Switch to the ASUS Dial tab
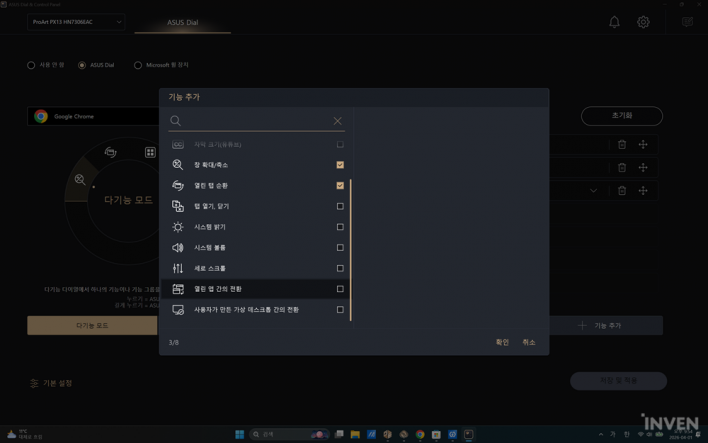The image size is (708, 443). tap(183, 22)
